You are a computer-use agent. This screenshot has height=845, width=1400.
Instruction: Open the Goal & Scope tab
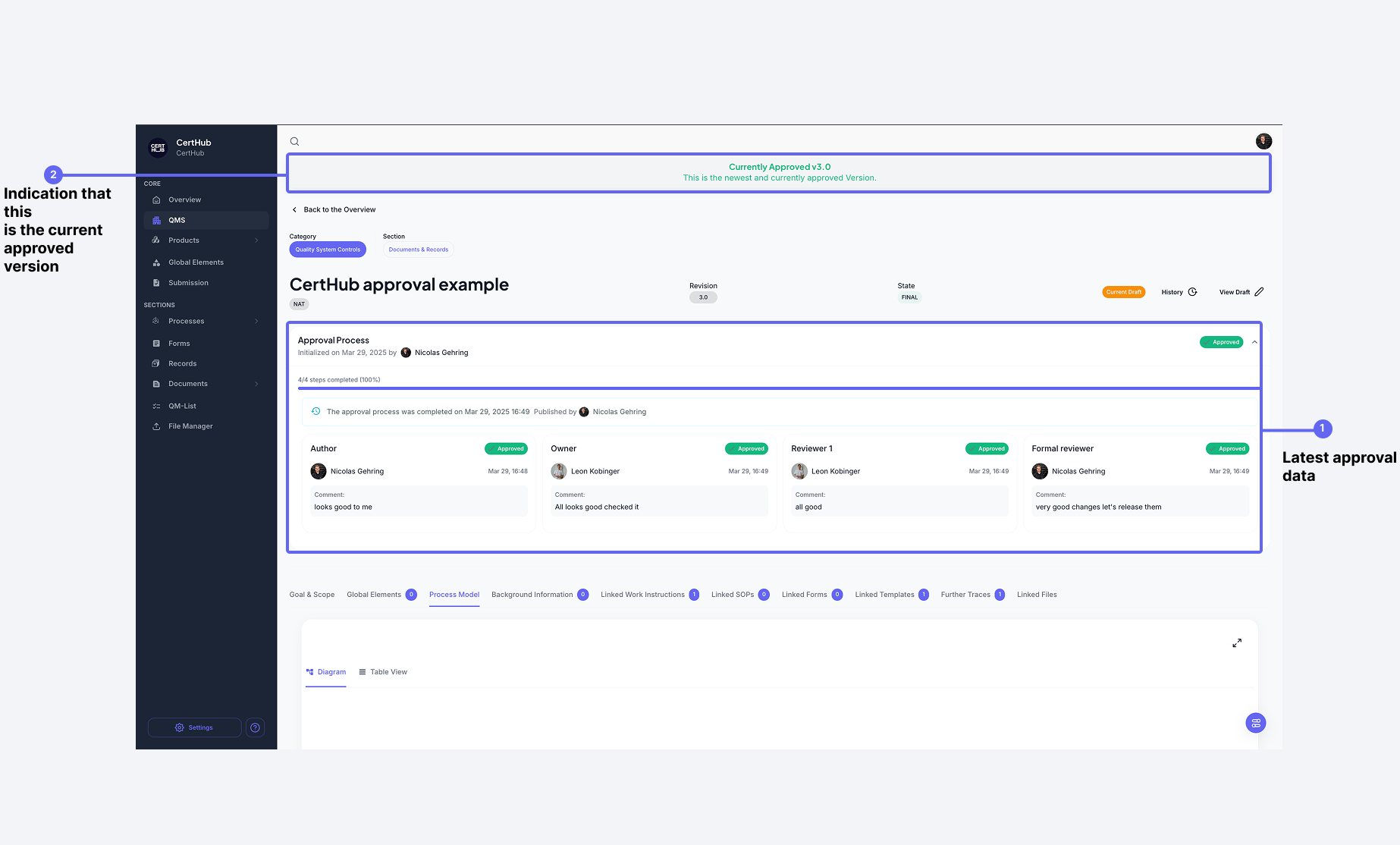312,595
